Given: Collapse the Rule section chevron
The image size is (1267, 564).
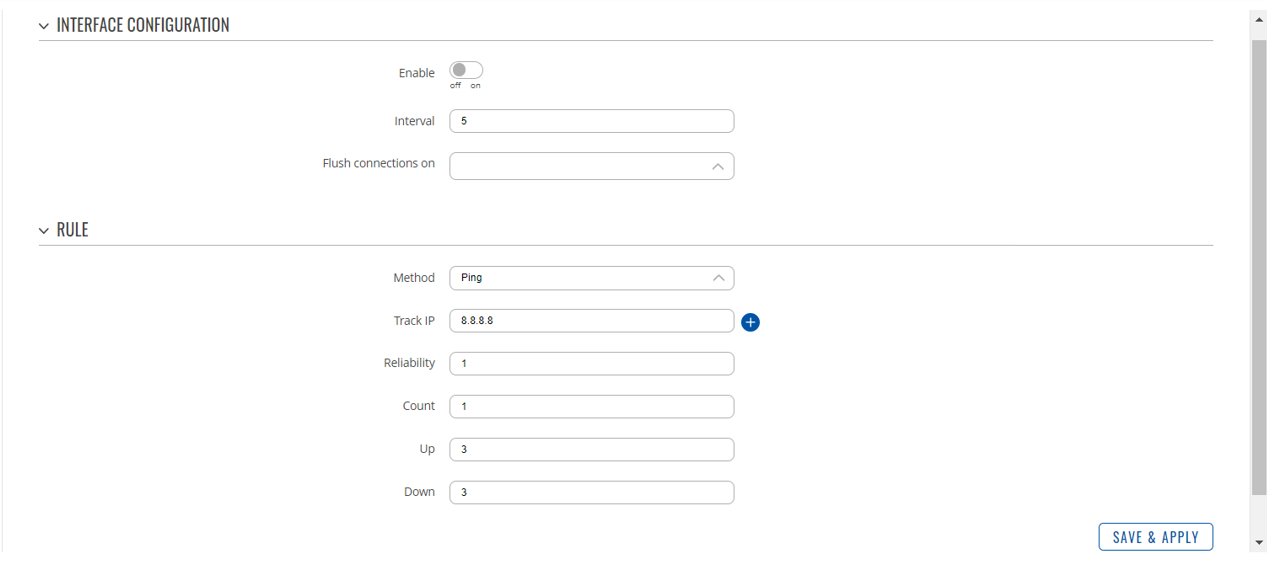Looking at the screenshot, I should click(44, 231).
